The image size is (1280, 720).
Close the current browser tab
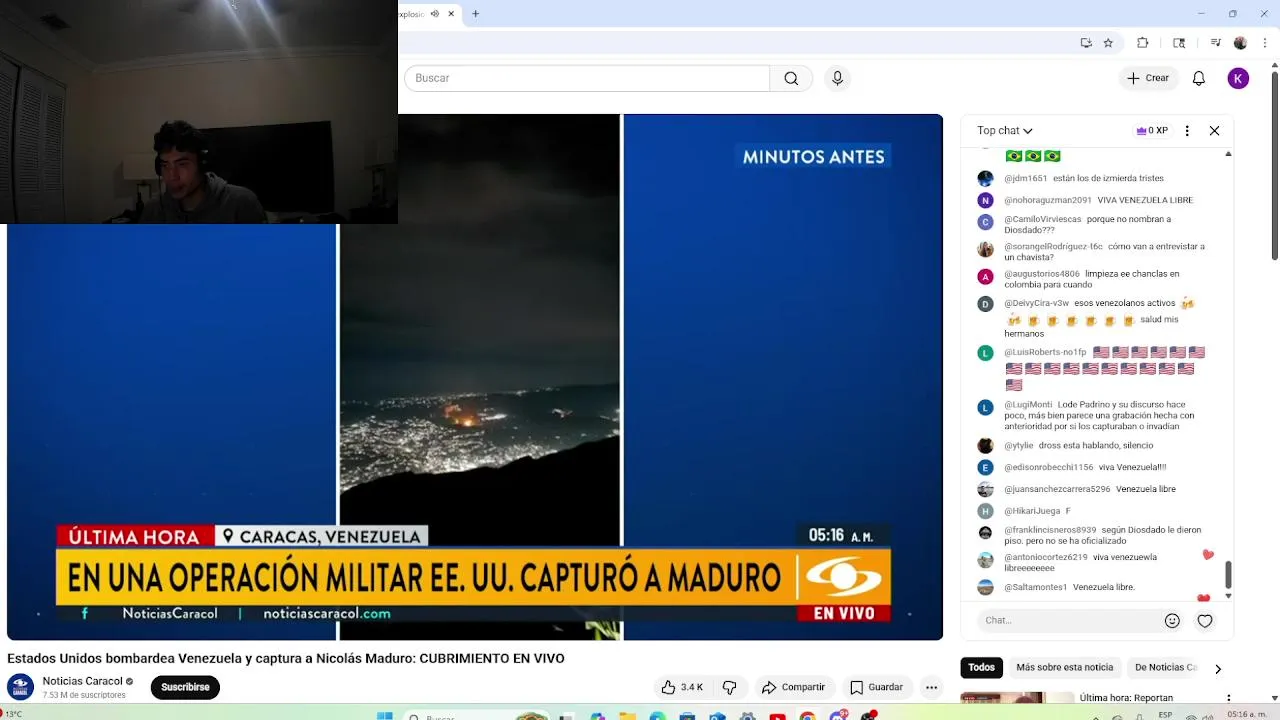451,14
